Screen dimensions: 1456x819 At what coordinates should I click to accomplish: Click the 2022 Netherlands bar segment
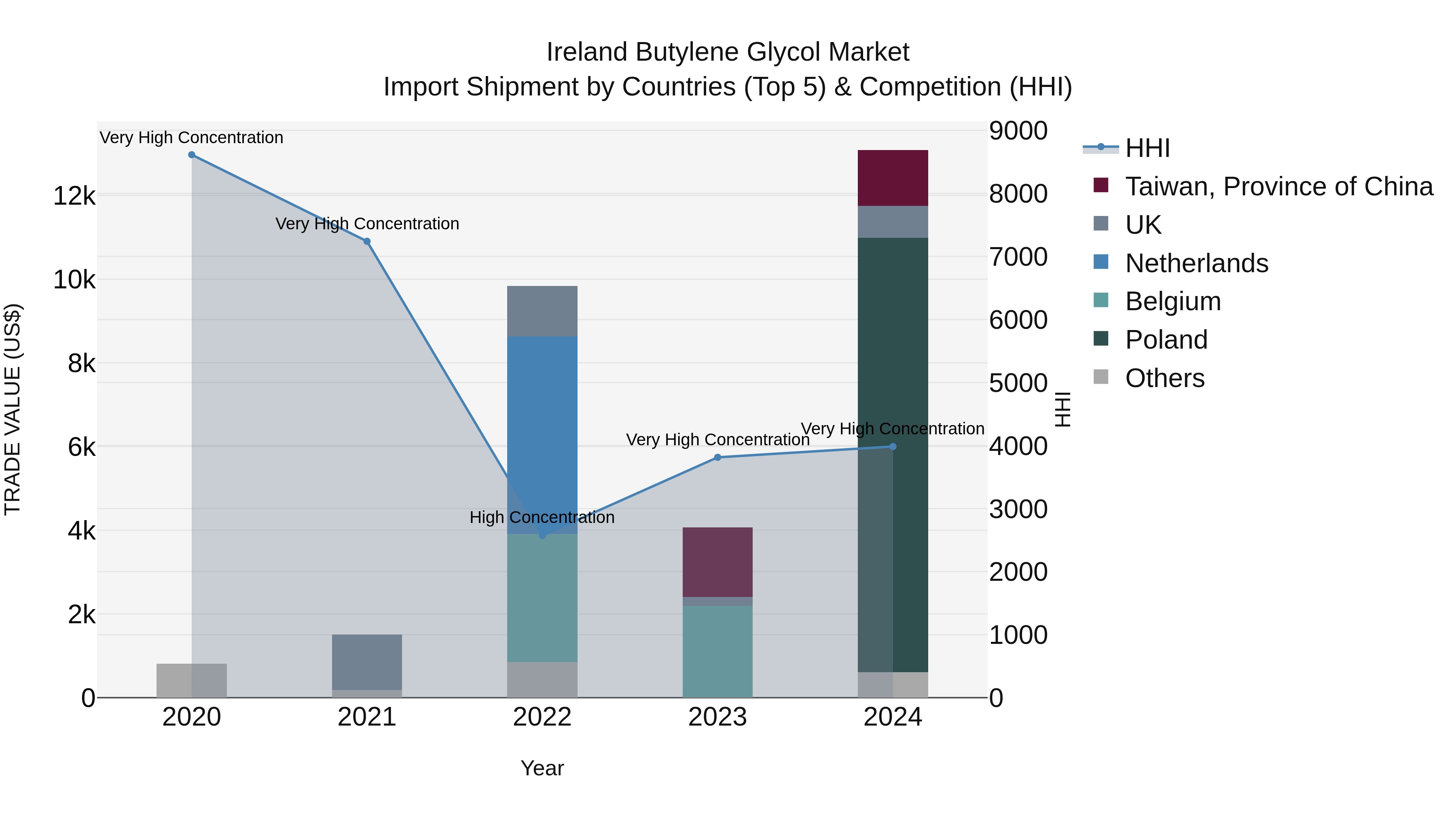pyautogui.click(x=542, y=435)
